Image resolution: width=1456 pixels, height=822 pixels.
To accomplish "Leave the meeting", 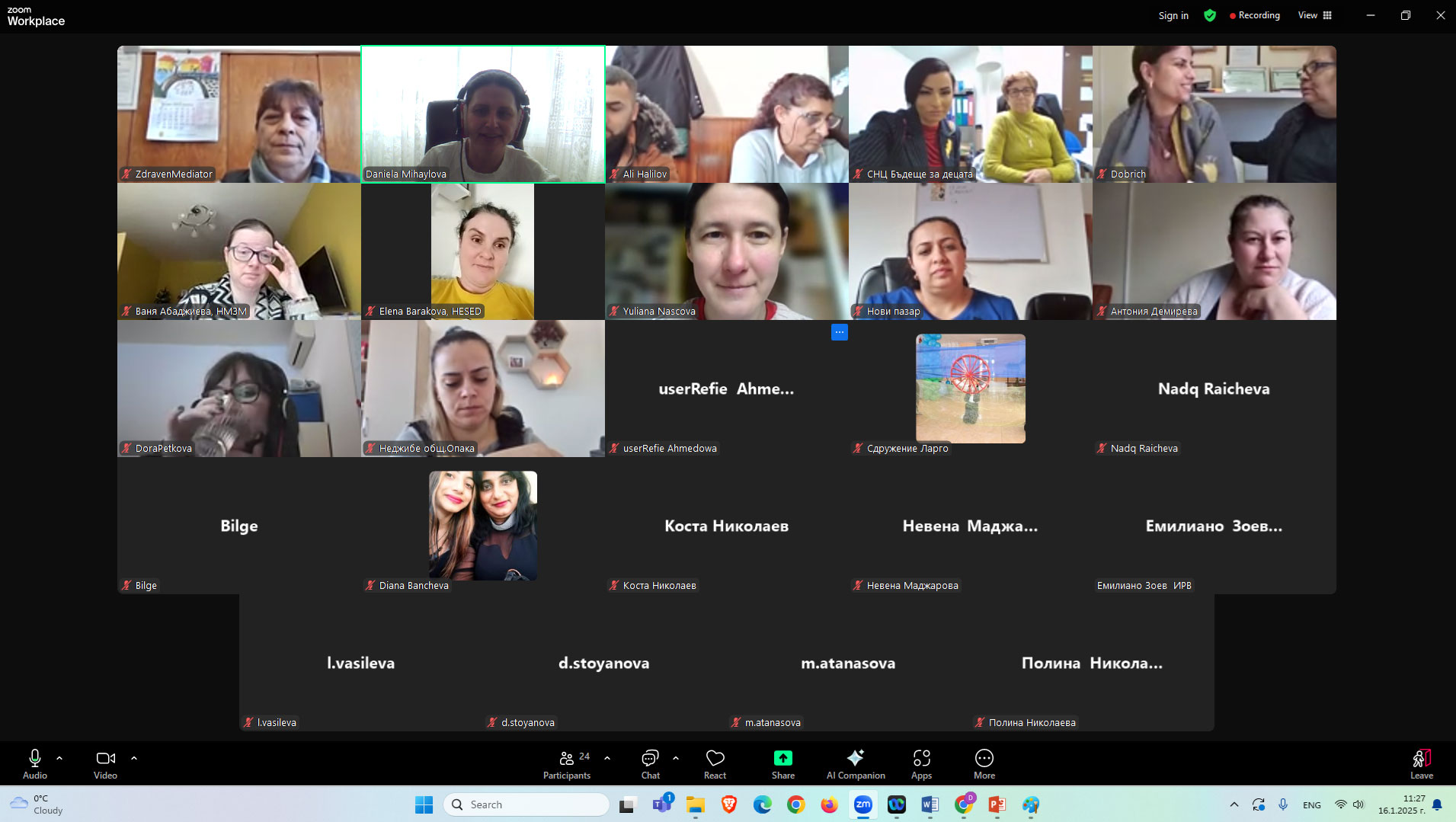I will pos(1422,764).
